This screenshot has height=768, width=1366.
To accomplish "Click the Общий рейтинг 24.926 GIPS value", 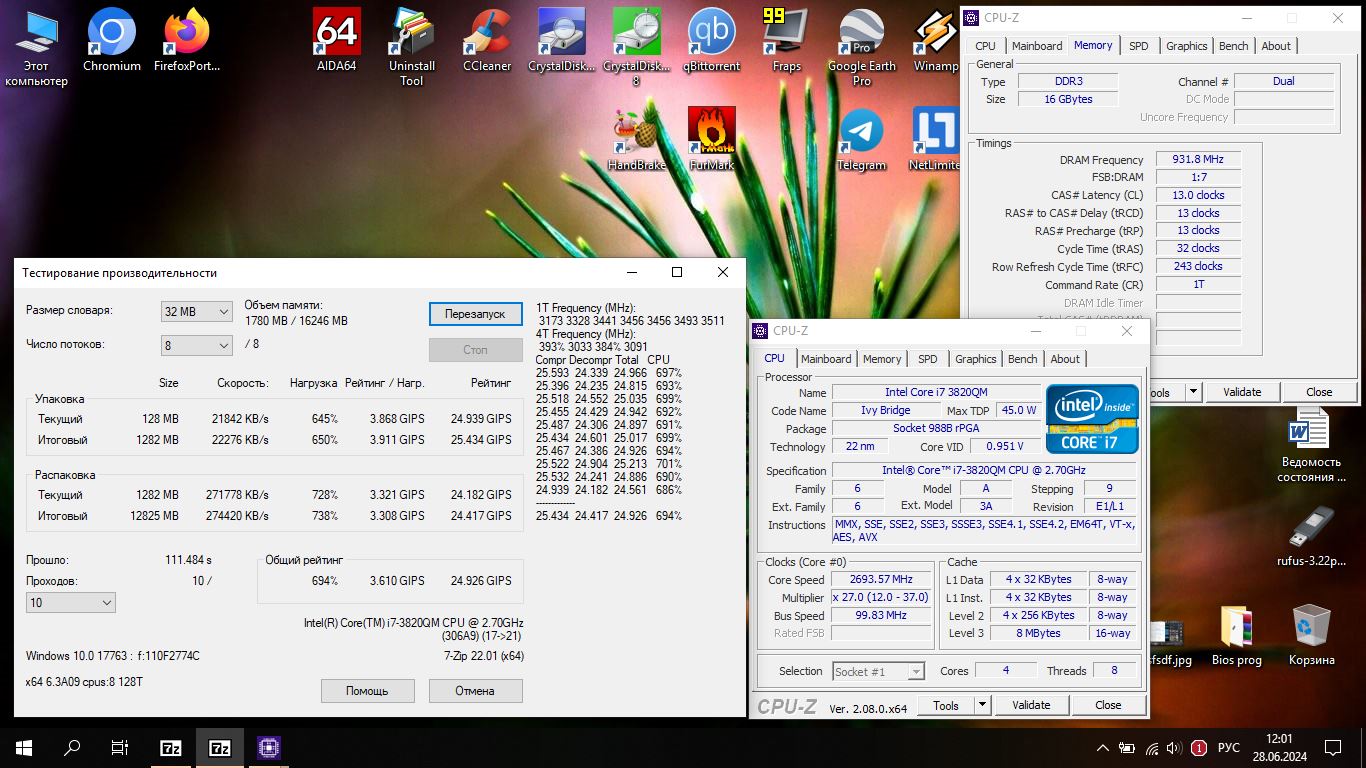I will click(x=481, y=580).
